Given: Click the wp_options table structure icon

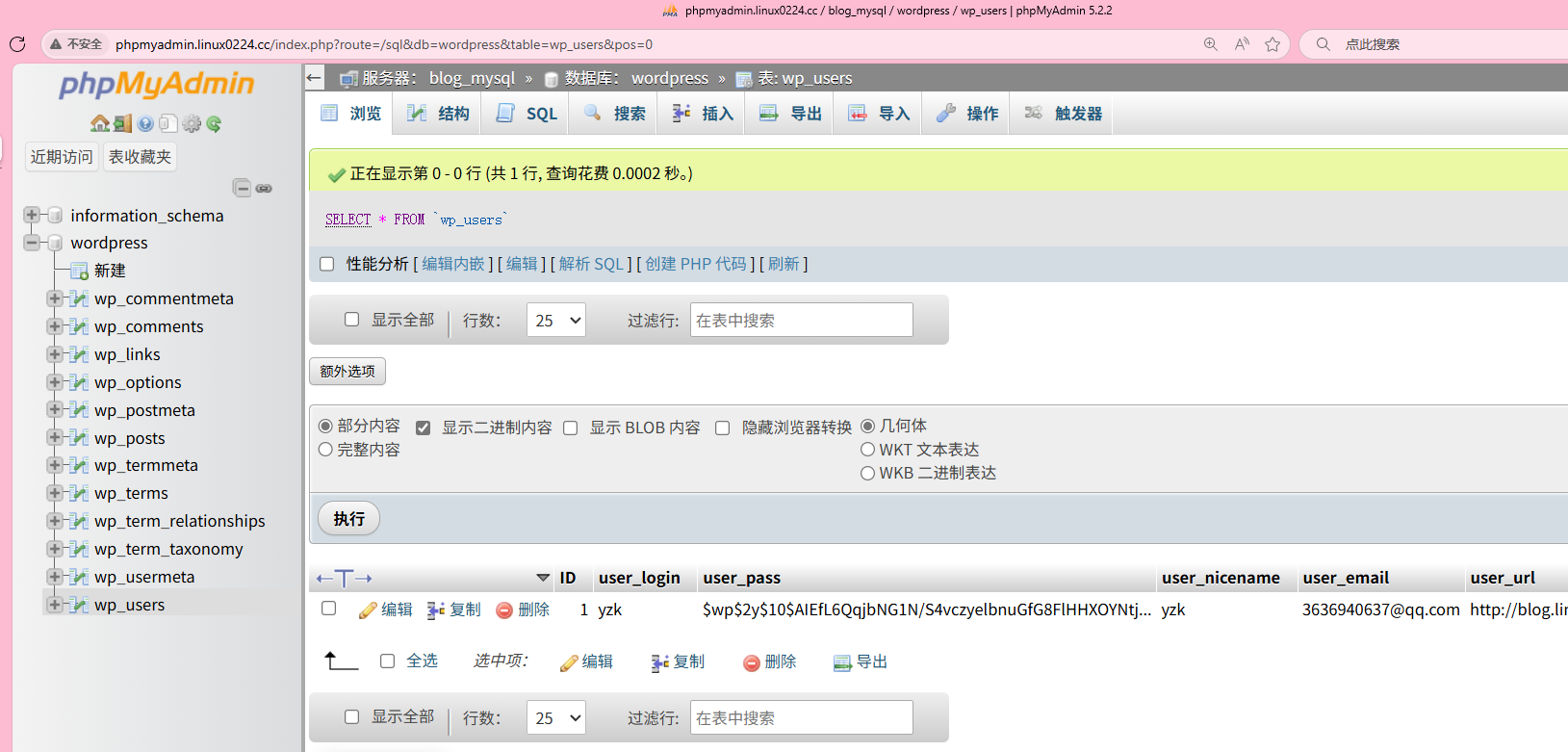Looking at the screenshot, I should tap(79, 381).
